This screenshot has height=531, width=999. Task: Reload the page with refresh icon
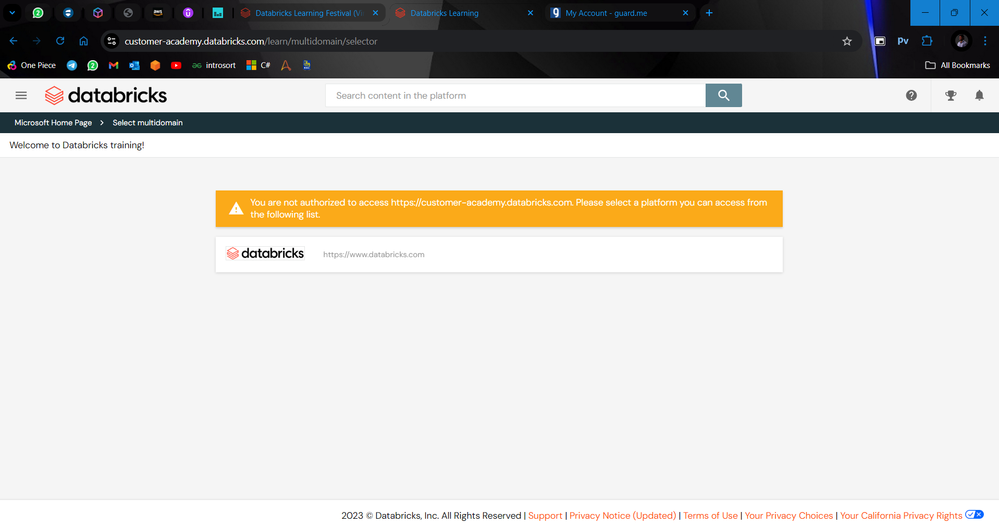pyautogui.click(x=60, y=41)
